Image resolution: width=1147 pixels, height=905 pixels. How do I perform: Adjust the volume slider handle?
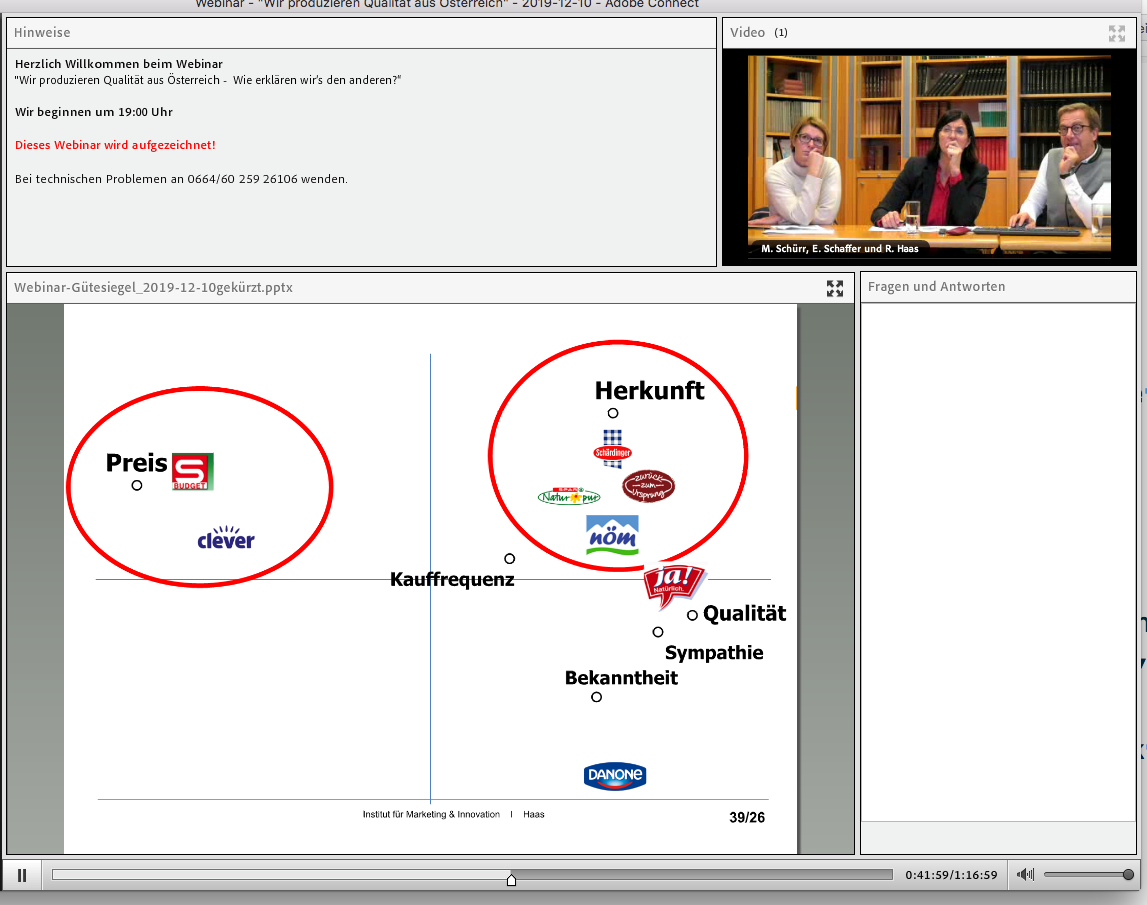pos(1128,875)
